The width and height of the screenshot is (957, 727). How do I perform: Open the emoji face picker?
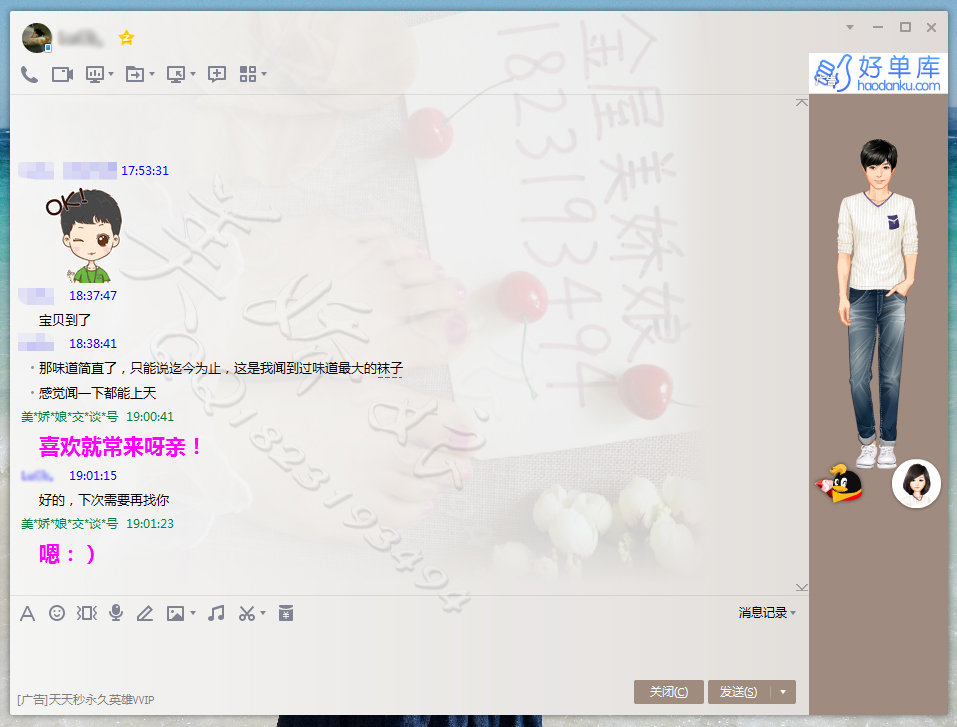pyautogui.click(x=57, y=613)
